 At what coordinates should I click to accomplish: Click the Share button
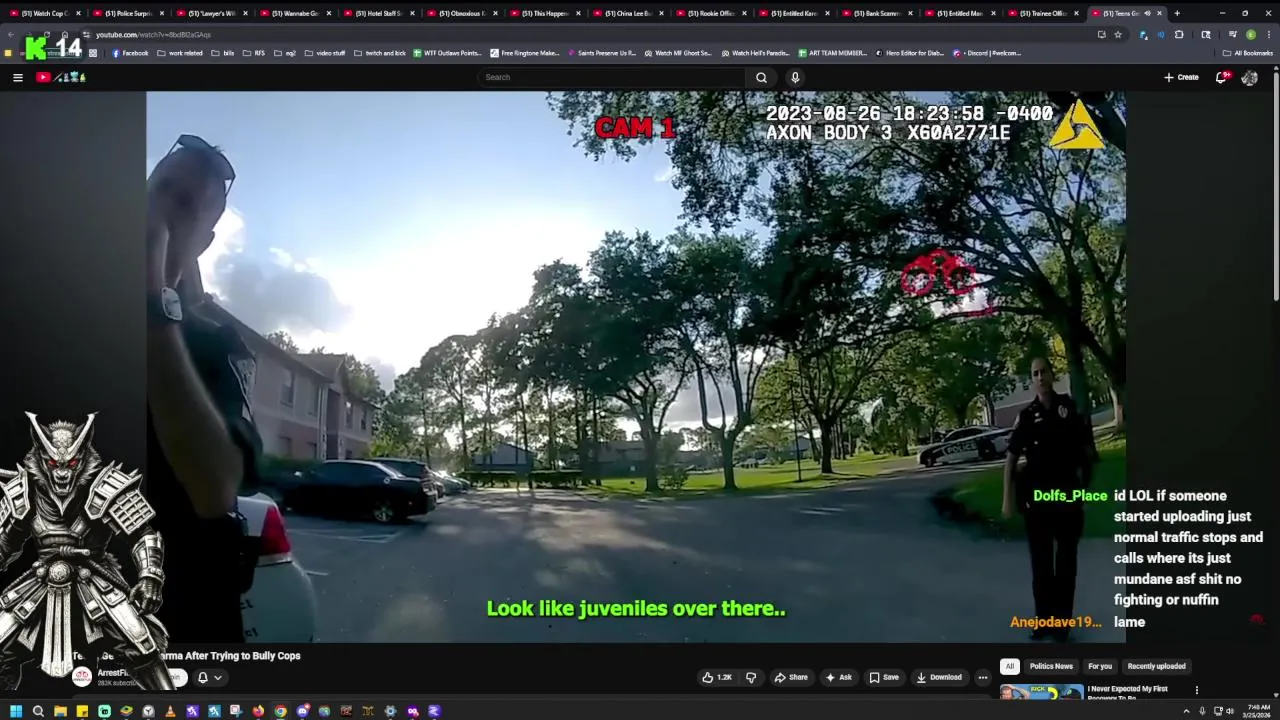[791, 677]
